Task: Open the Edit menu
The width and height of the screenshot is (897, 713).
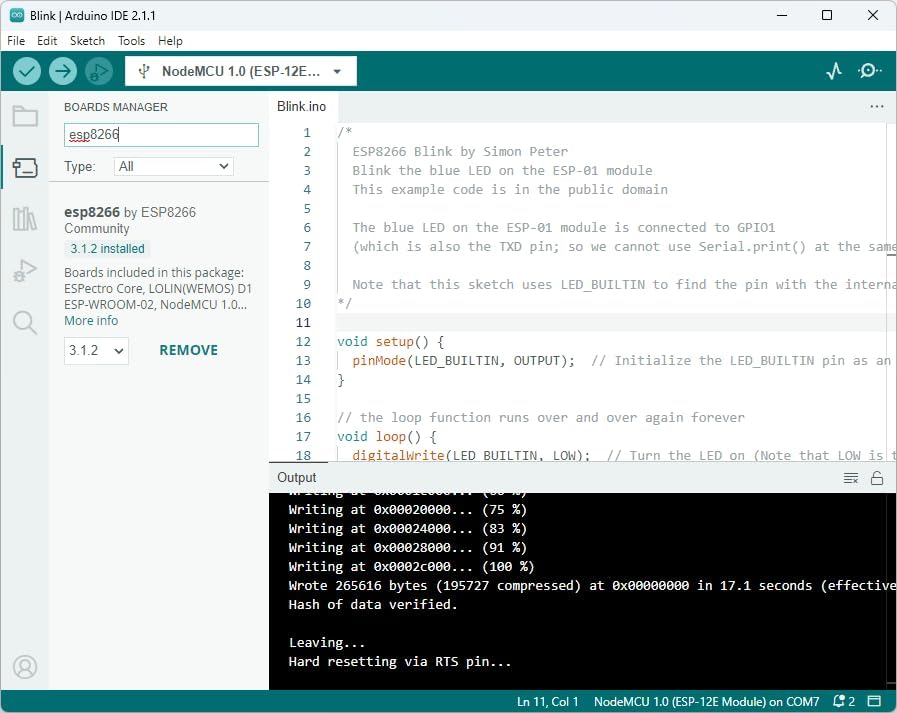Action: coord(47,41)
